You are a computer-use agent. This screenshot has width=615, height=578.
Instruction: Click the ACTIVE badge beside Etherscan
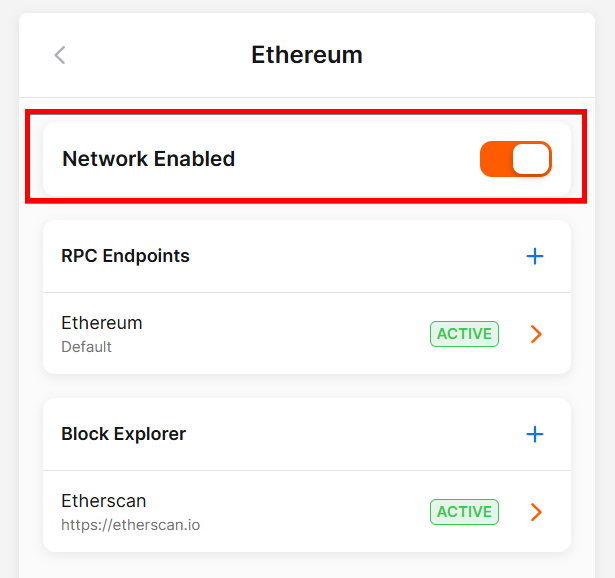pyautogui.click(x=464, y=512)
